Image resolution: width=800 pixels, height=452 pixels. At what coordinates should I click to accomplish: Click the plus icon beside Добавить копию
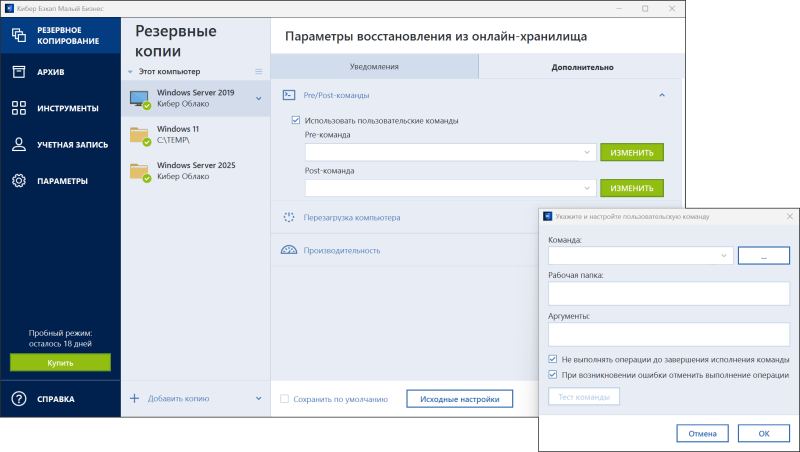(x=135, y=398)
